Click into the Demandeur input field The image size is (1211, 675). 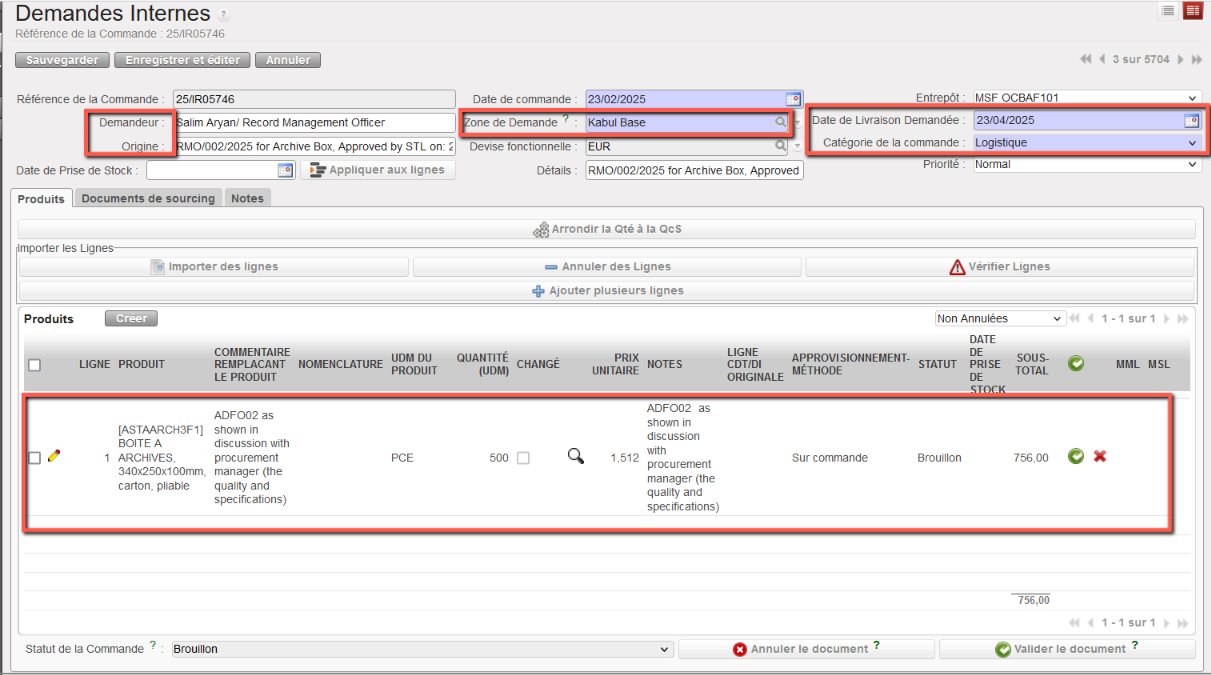pyautogui.click(x=314, y=122)
